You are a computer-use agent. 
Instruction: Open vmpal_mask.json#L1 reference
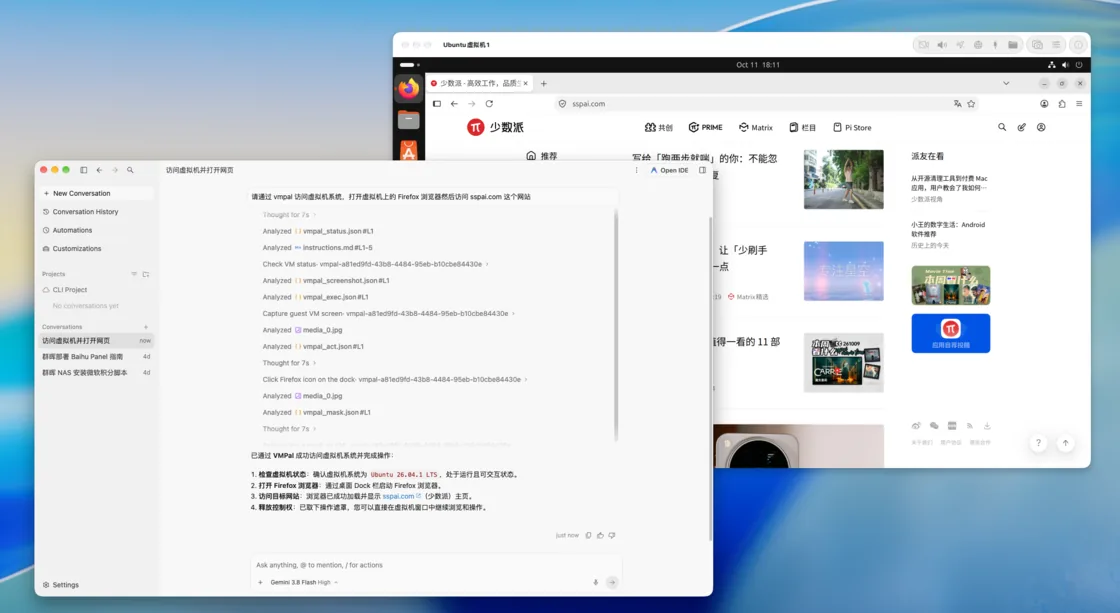pos(336,413)
